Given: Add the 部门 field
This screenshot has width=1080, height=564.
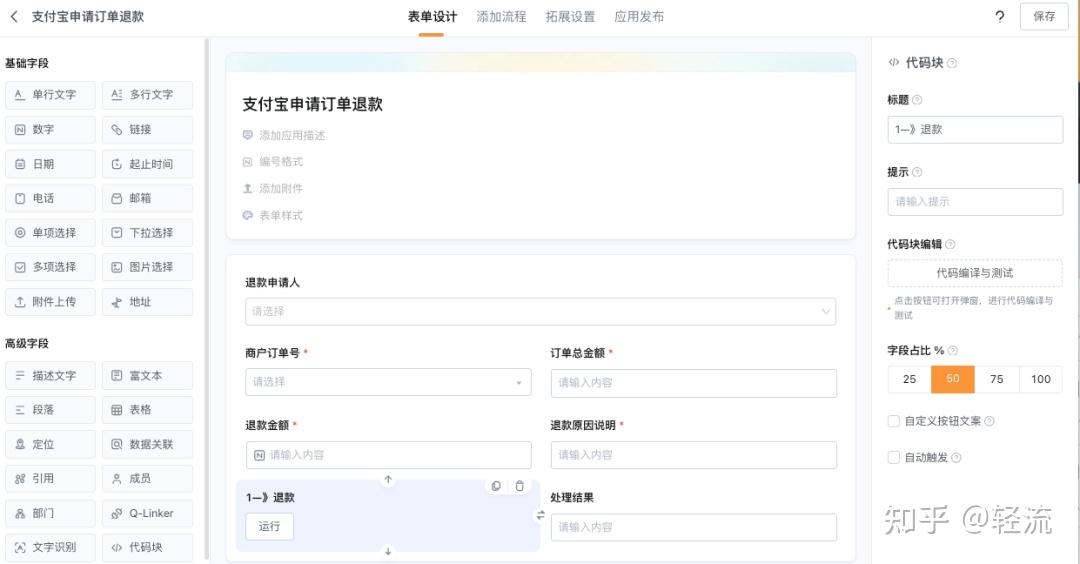Looking at the screenshot, I should [50, 513].
